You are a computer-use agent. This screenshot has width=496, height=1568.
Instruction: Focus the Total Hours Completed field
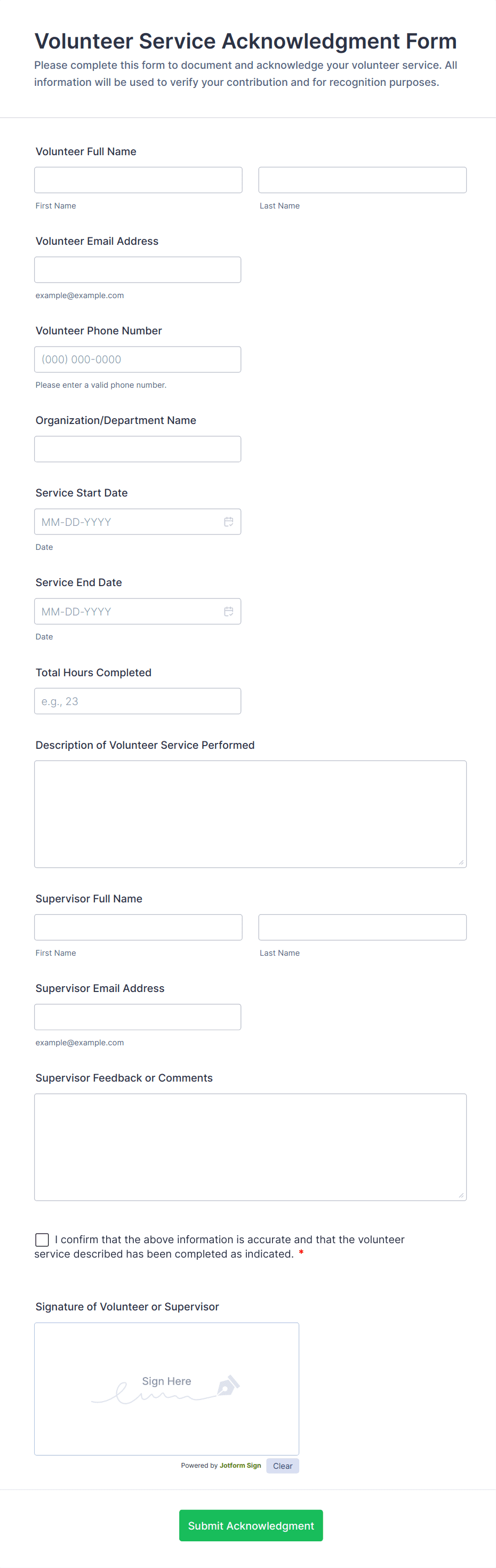(x=138, y=701)
